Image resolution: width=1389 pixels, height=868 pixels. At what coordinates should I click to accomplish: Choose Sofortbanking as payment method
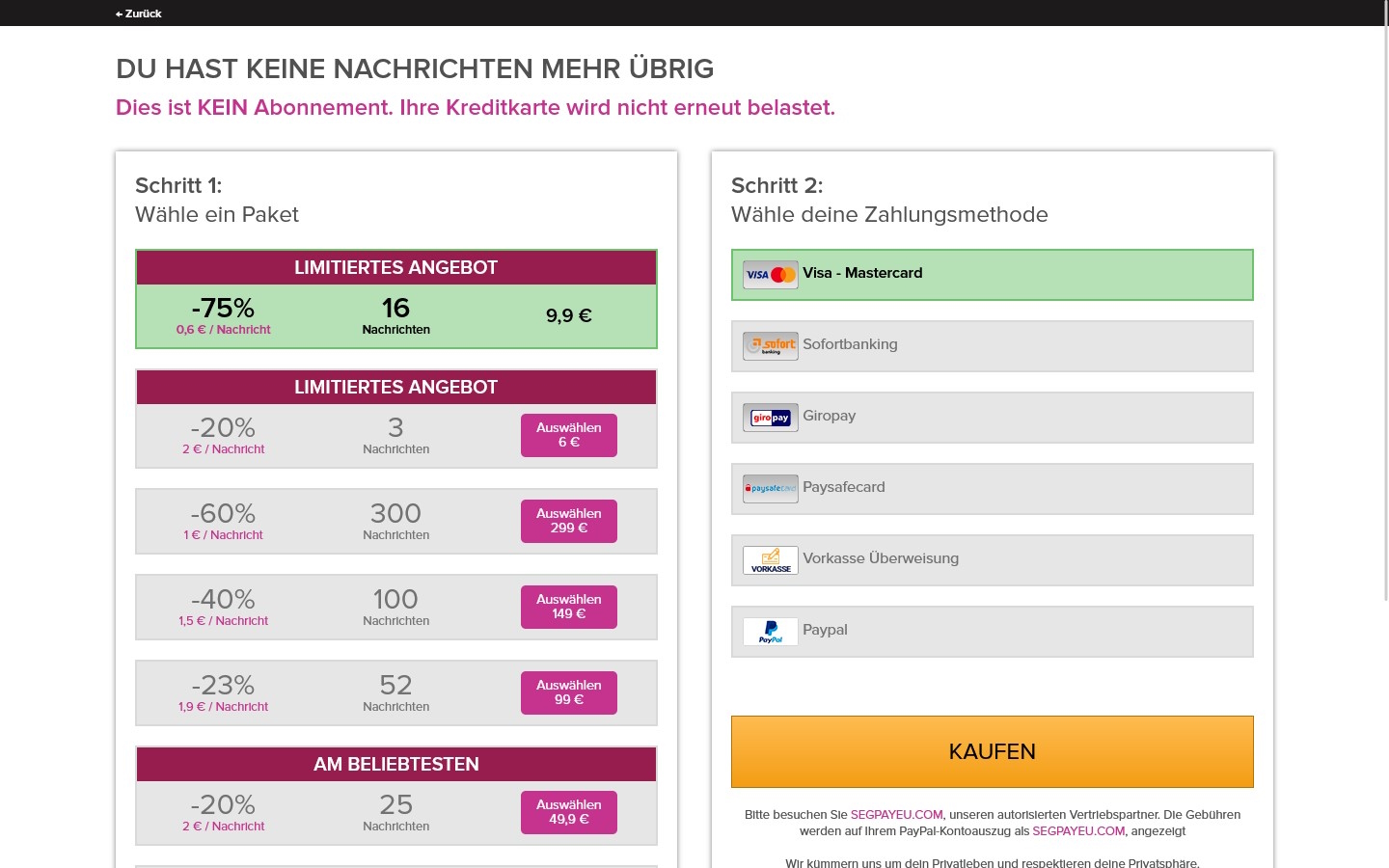coord(992,345)
